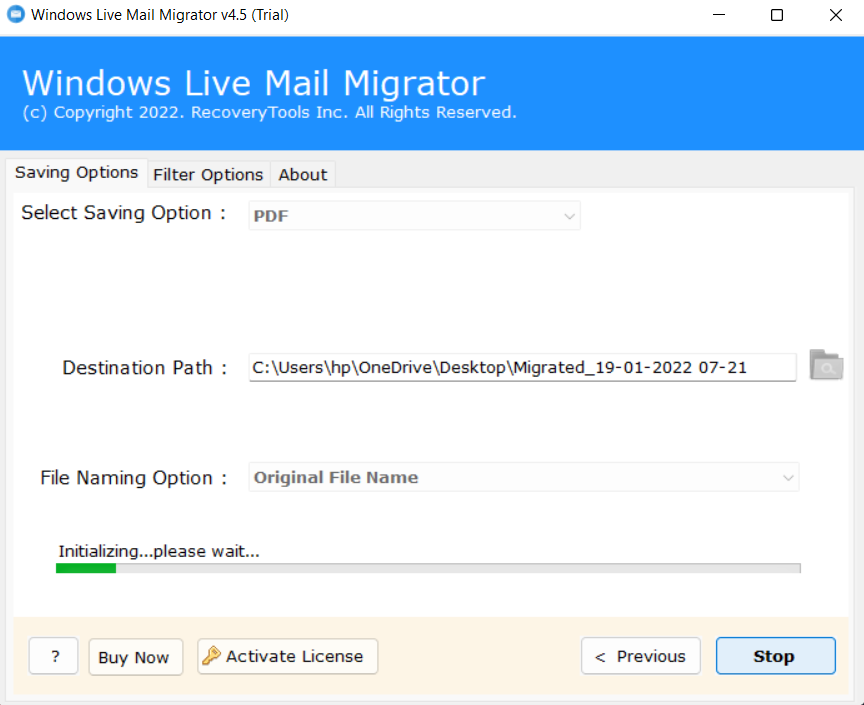This screenshot has height=705, width=864.
Task: Click the Activate License button label
Action: coord(294,656)
